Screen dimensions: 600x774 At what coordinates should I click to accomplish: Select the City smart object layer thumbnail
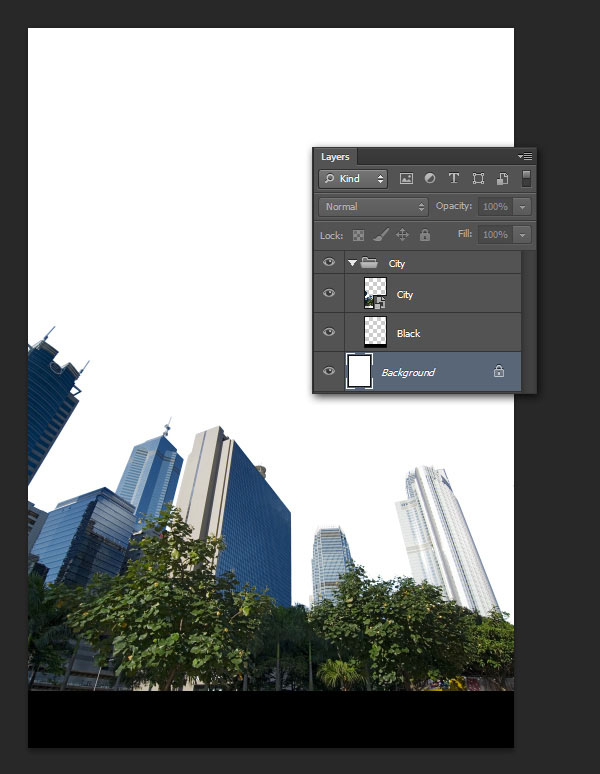(375, 293)
